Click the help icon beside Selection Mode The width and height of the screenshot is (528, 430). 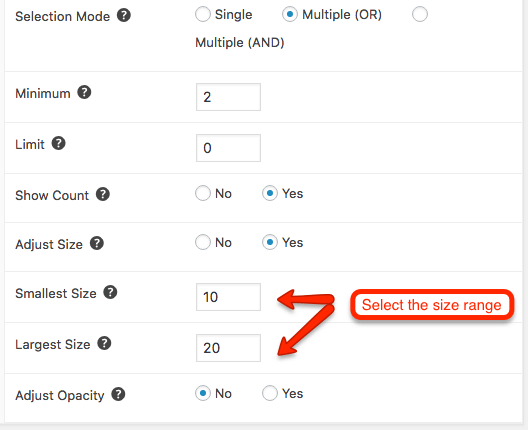(124, 15)
